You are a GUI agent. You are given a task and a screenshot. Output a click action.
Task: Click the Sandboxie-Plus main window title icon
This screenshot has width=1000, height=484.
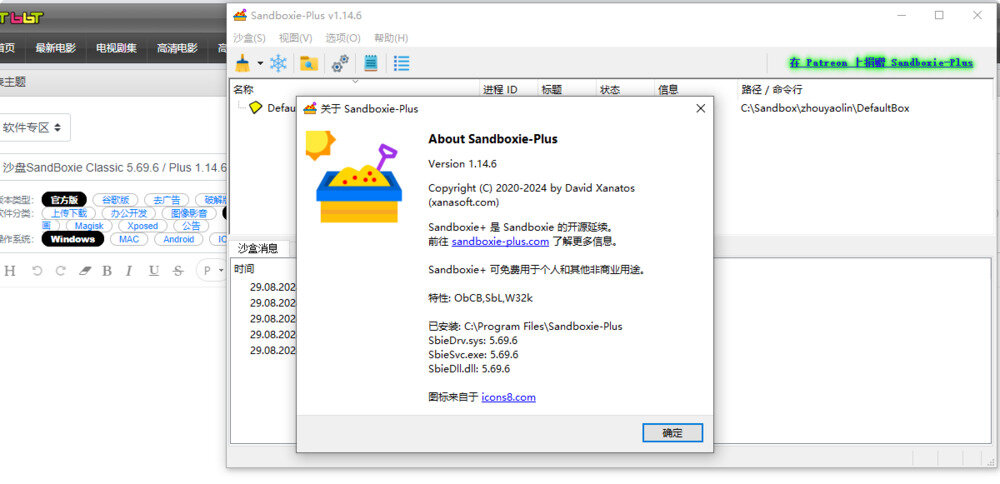pos(240,15)
